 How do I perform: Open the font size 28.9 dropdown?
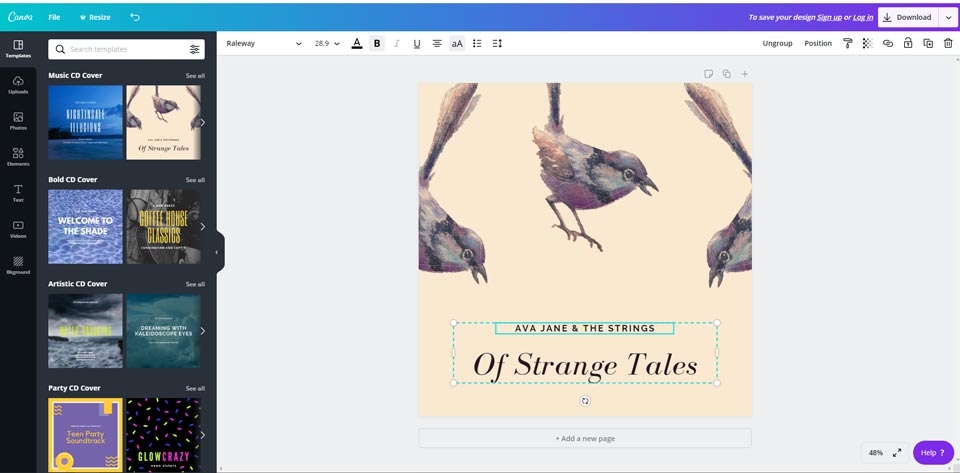tap(327, 43)
